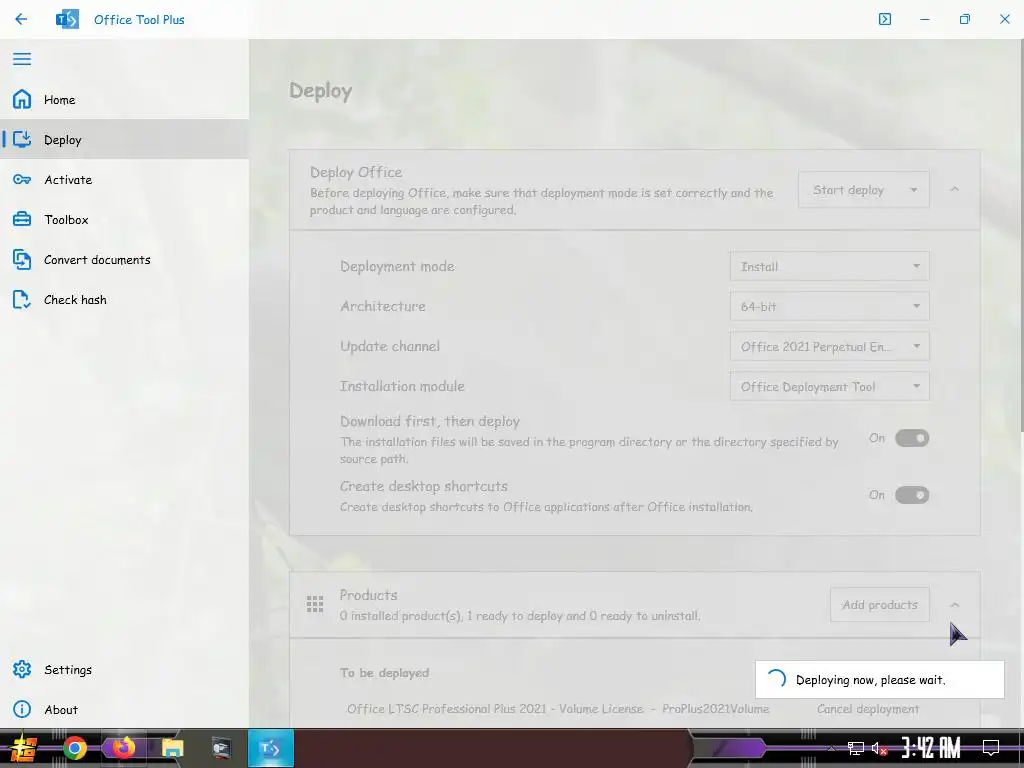The height and width of the screenshot is (768, 1024).
Task: Go to Home page label
Action: (59, 100)
